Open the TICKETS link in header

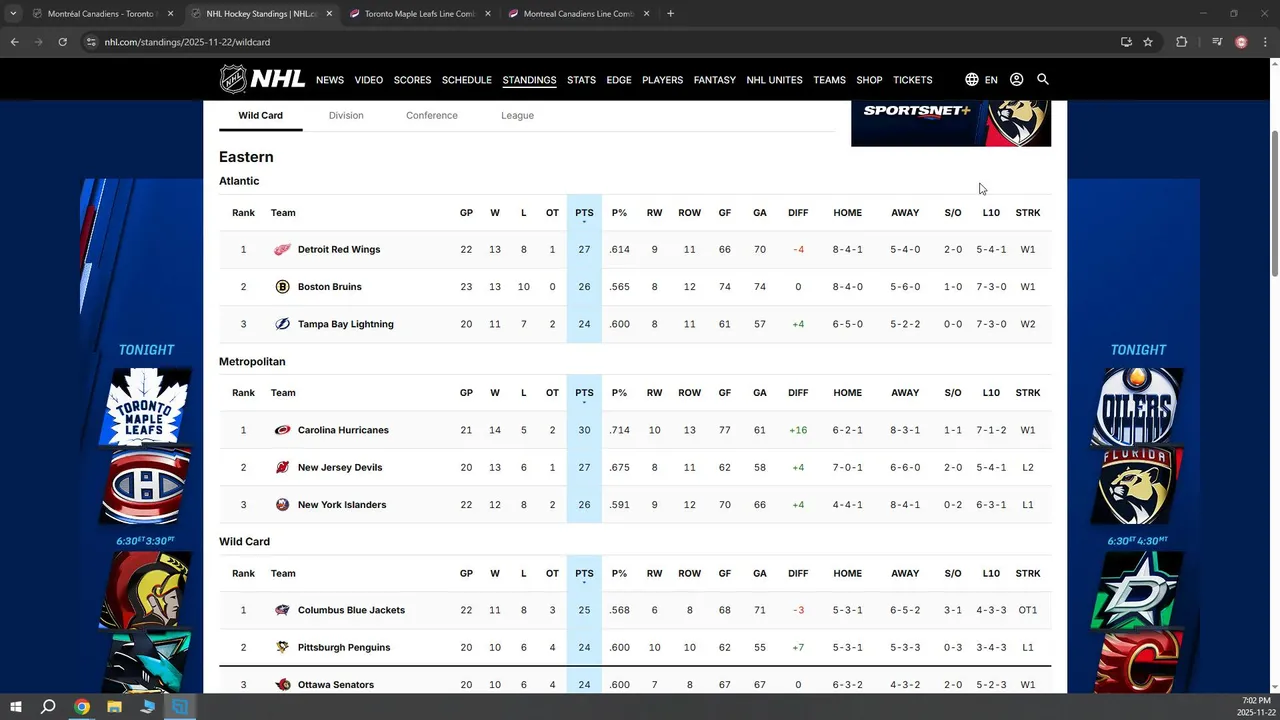coord(912,80)
